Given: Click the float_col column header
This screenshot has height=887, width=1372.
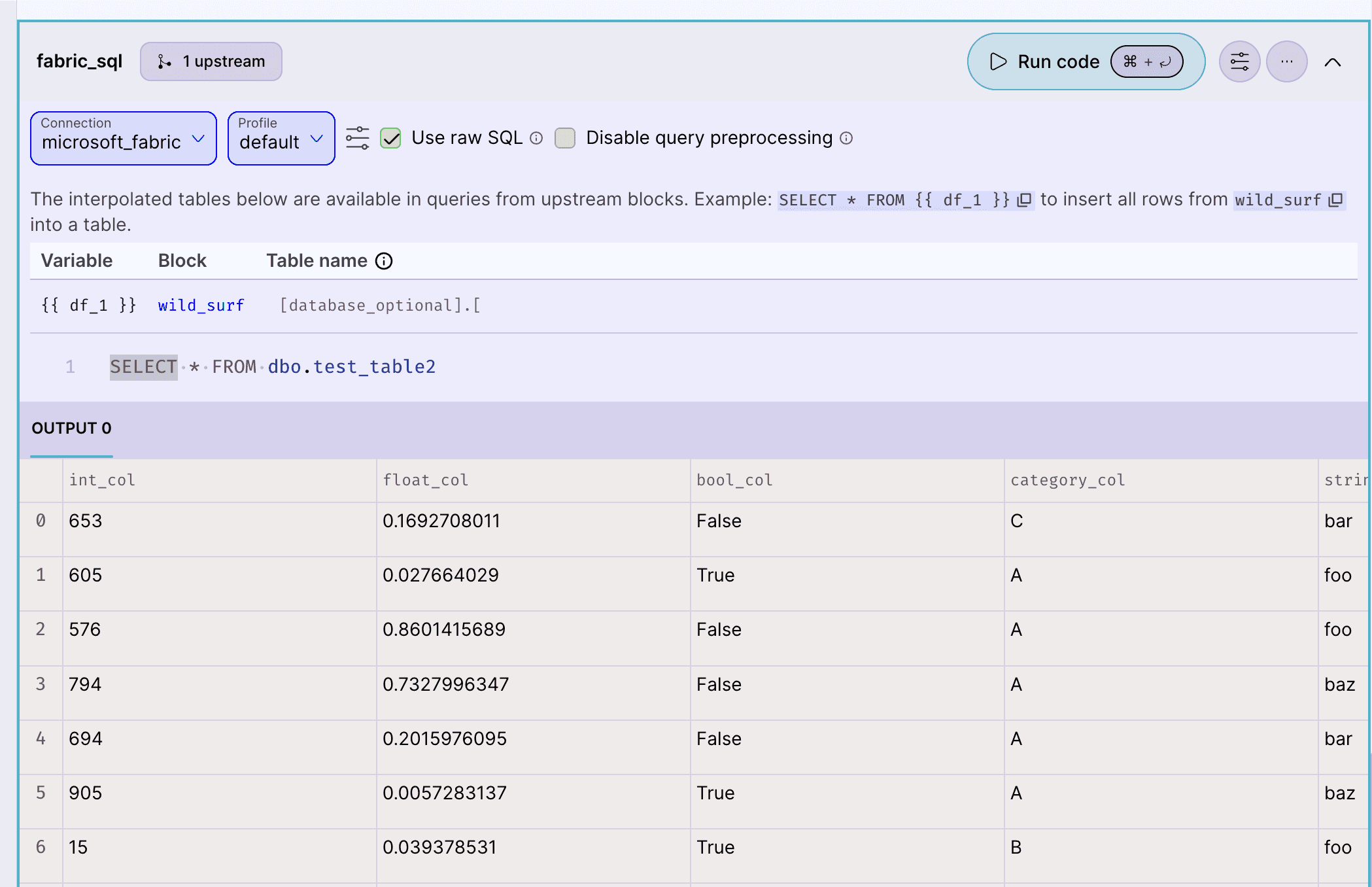Looking at the screenshot, I should 426,480.
